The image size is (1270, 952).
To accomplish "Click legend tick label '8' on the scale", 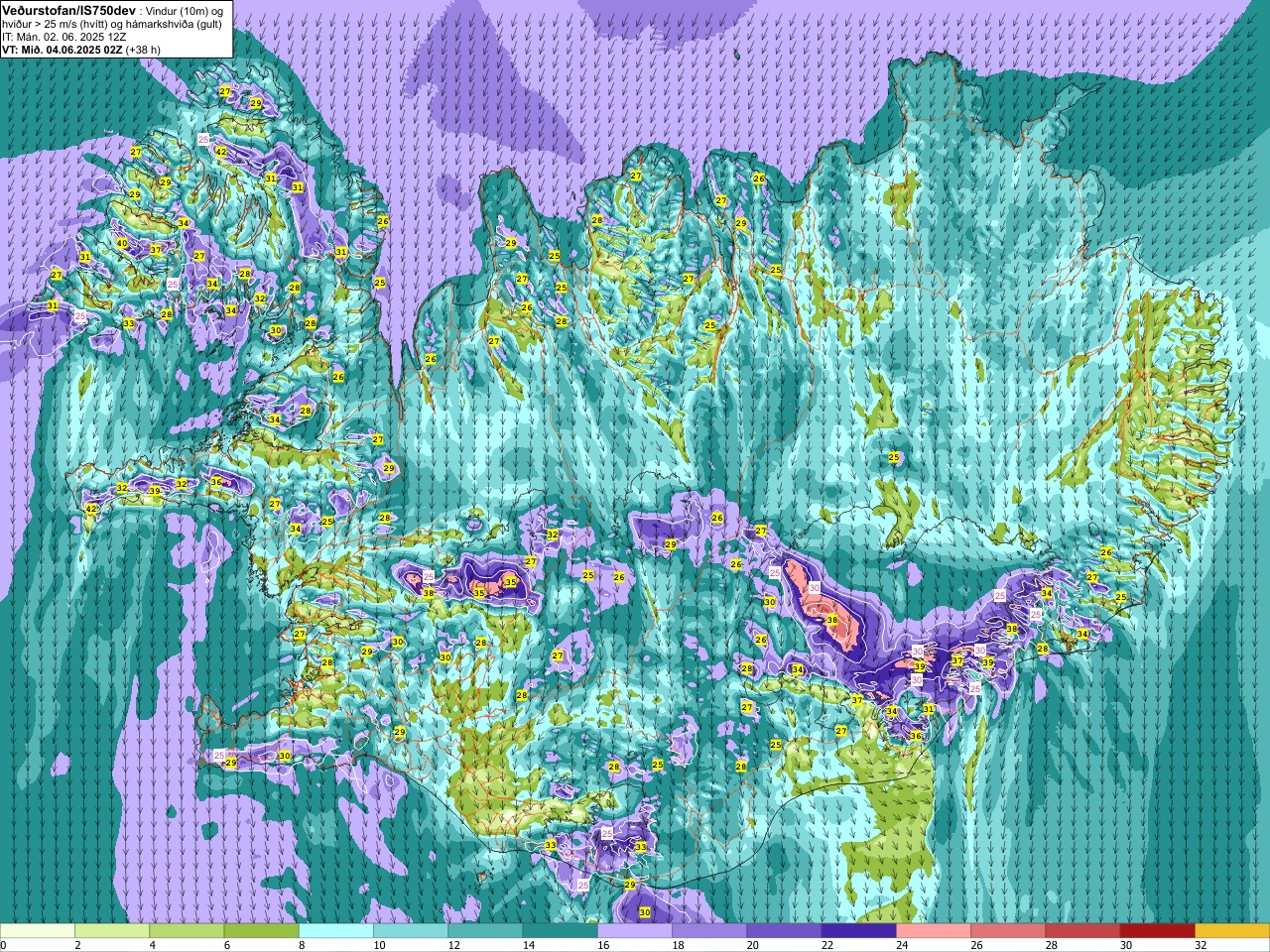I will (x=300, y=945).
